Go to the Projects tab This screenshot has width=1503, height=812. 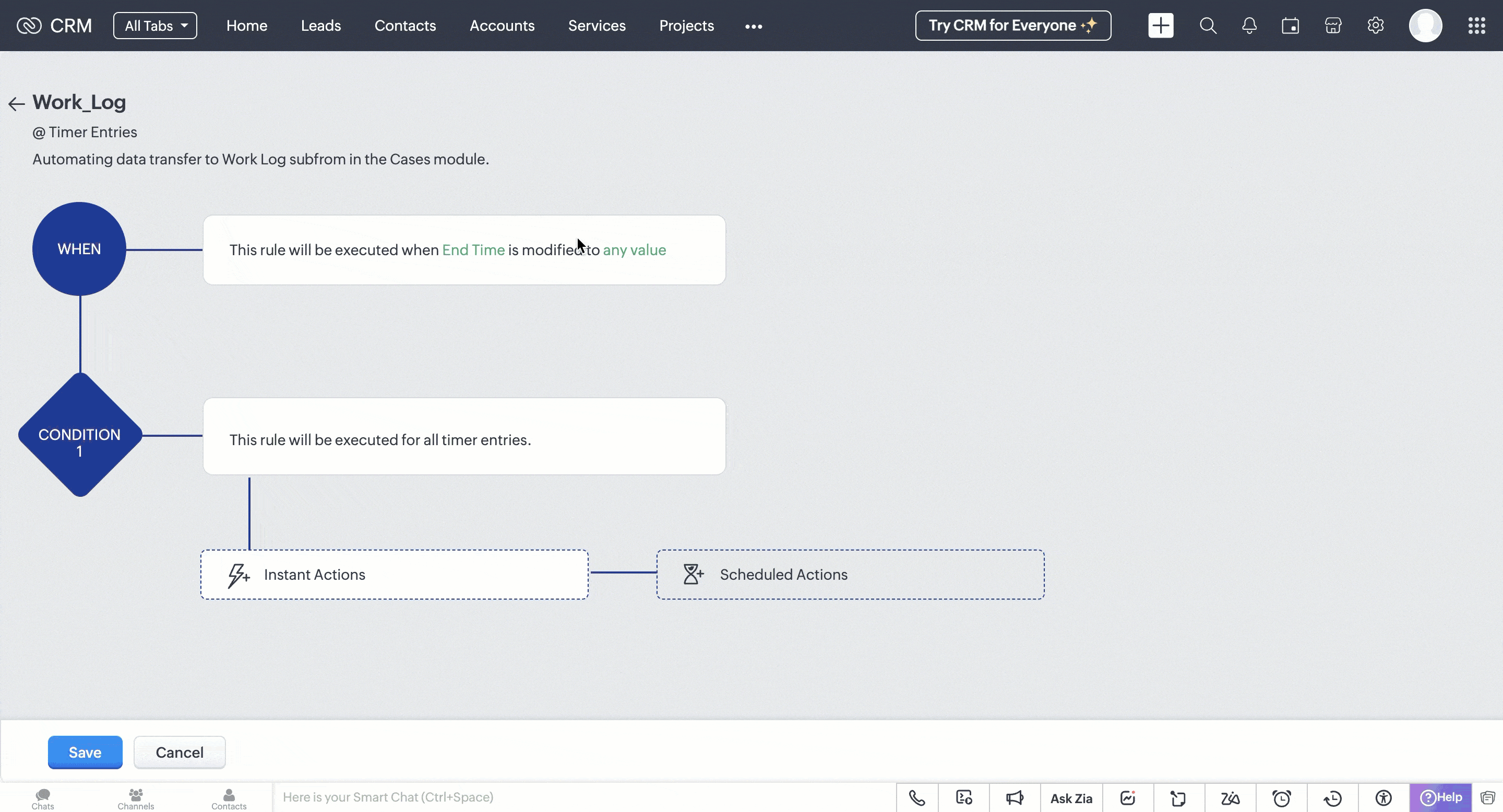click(x=686, y=26)
